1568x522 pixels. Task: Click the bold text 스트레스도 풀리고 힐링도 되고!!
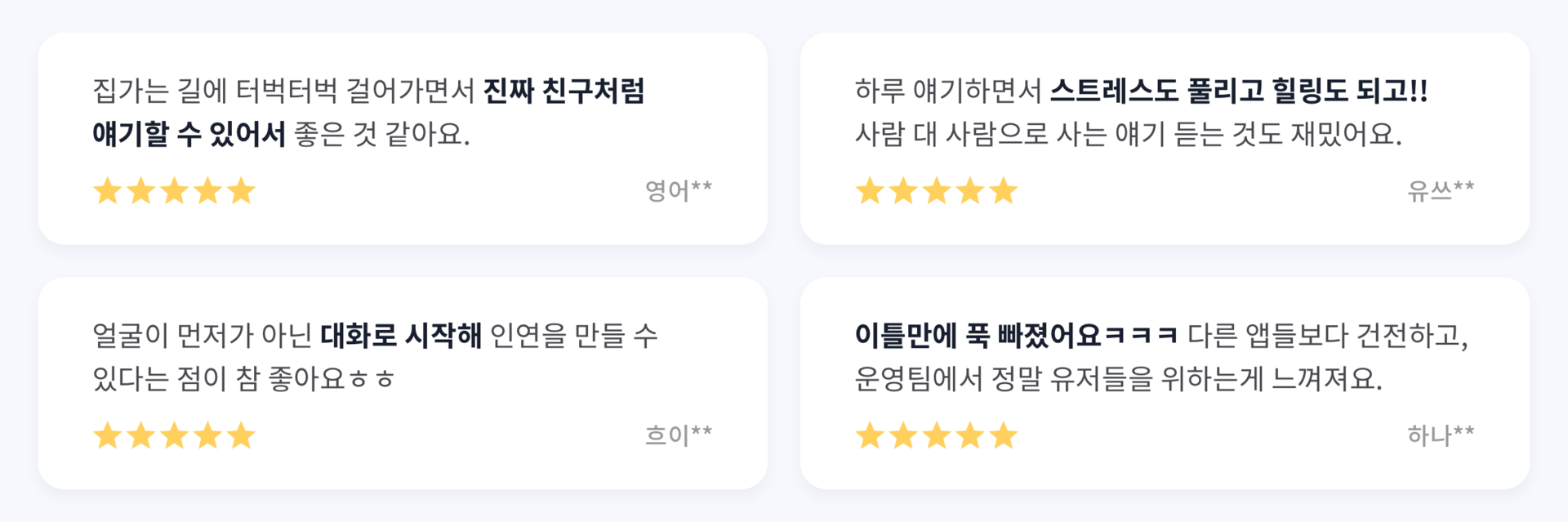tap(1239, 91)
